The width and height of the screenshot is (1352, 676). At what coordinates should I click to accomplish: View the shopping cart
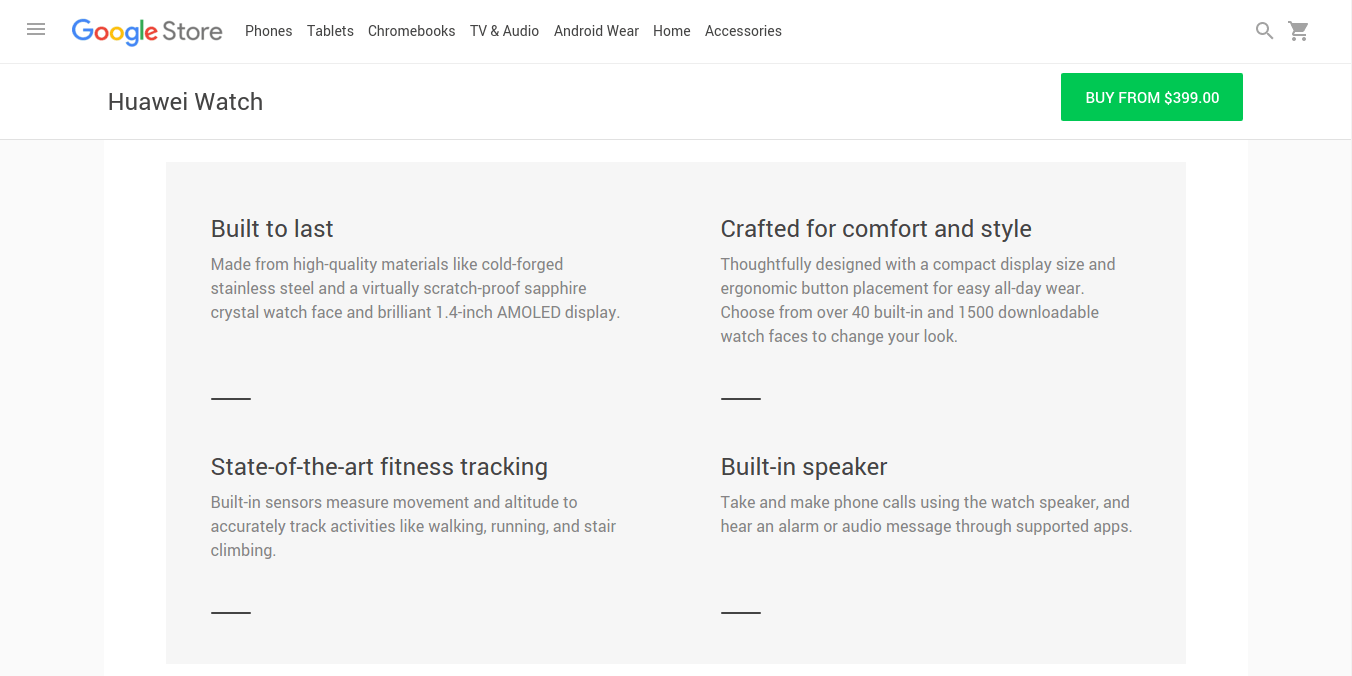pyautogui.click(x=1299, y=31)
